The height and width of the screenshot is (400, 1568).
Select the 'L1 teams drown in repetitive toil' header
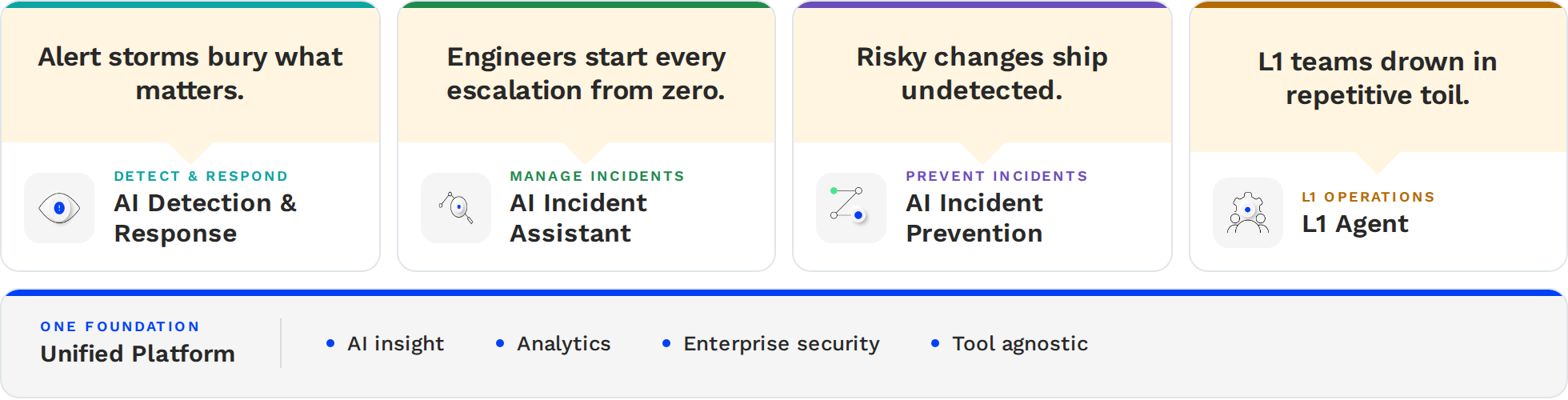pyautogui.click(x=1378, y=78)
